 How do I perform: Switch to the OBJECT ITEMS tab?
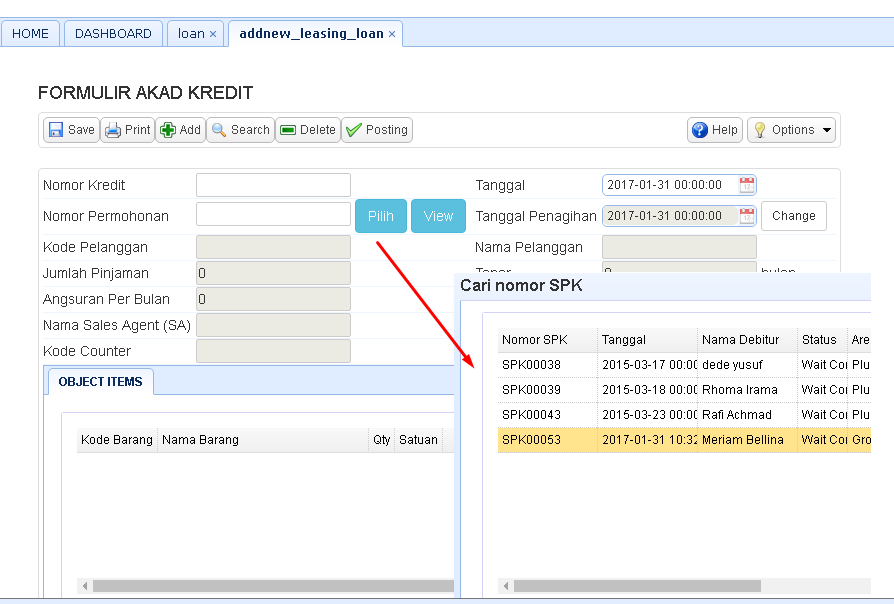point(100,381)
